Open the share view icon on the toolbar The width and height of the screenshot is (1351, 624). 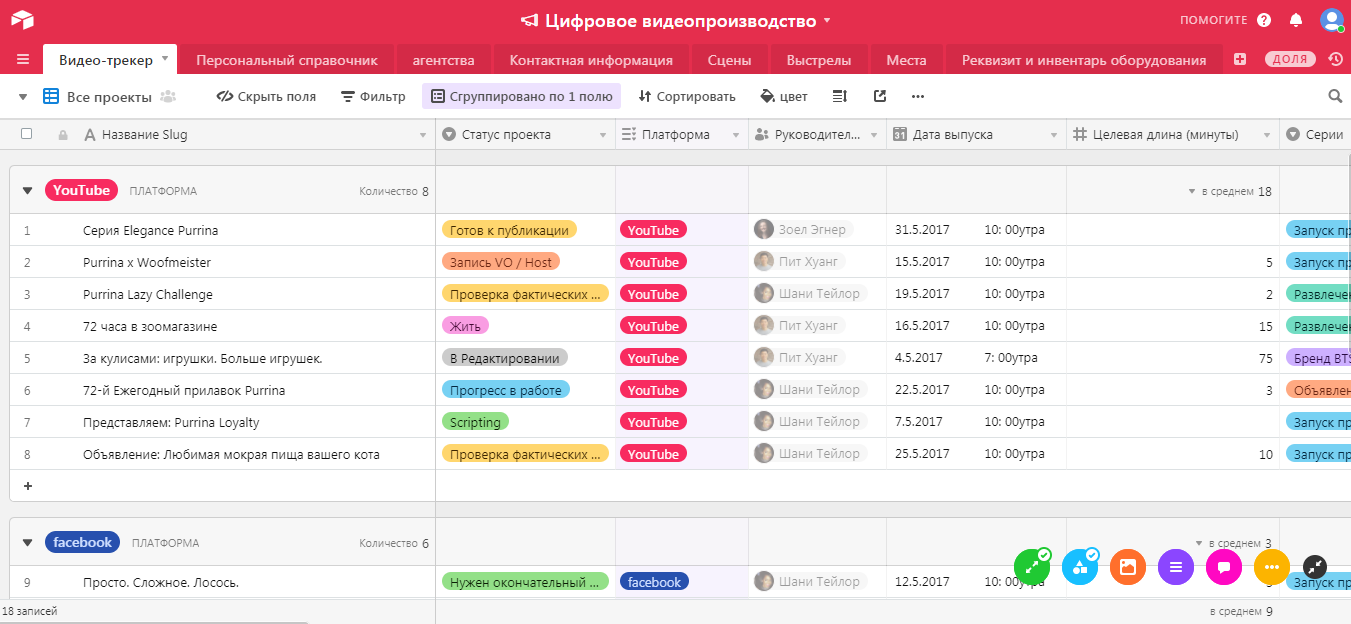879,96
